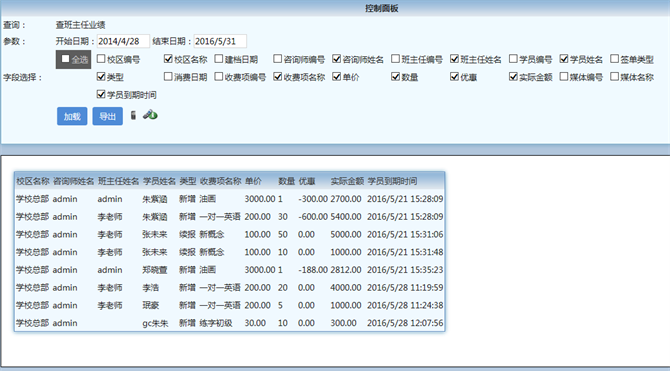Click the 实际金额 column header

coord(347,181)
